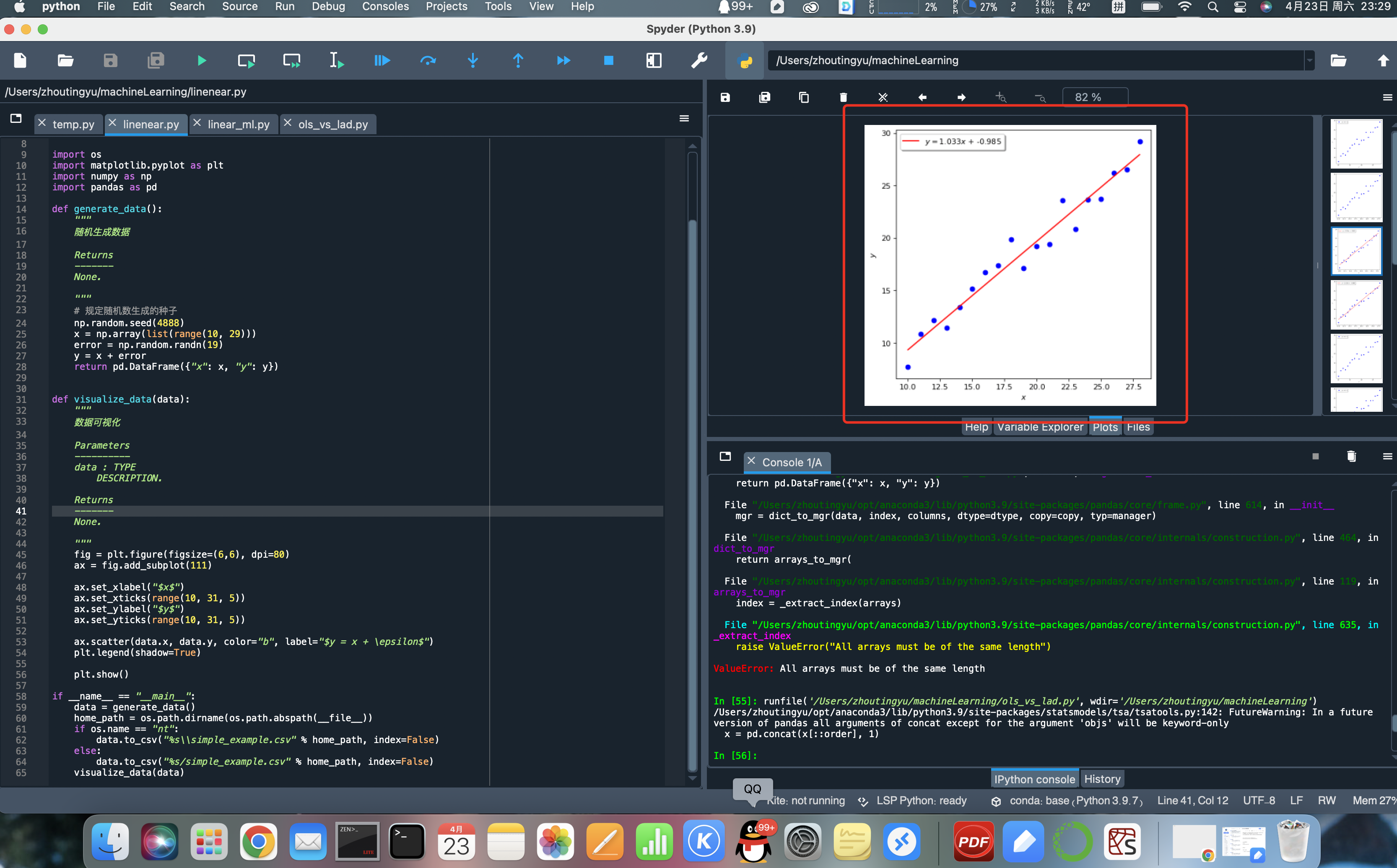Delete current plot trash icon
The image size is (1397, 868).
(843, 98)
